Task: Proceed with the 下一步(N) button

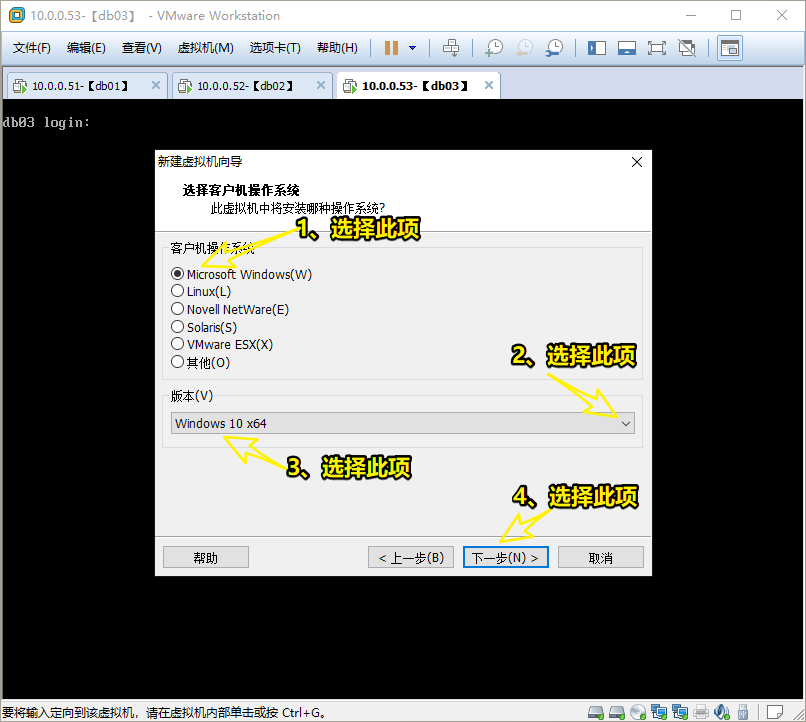Action: coord(505,557)
